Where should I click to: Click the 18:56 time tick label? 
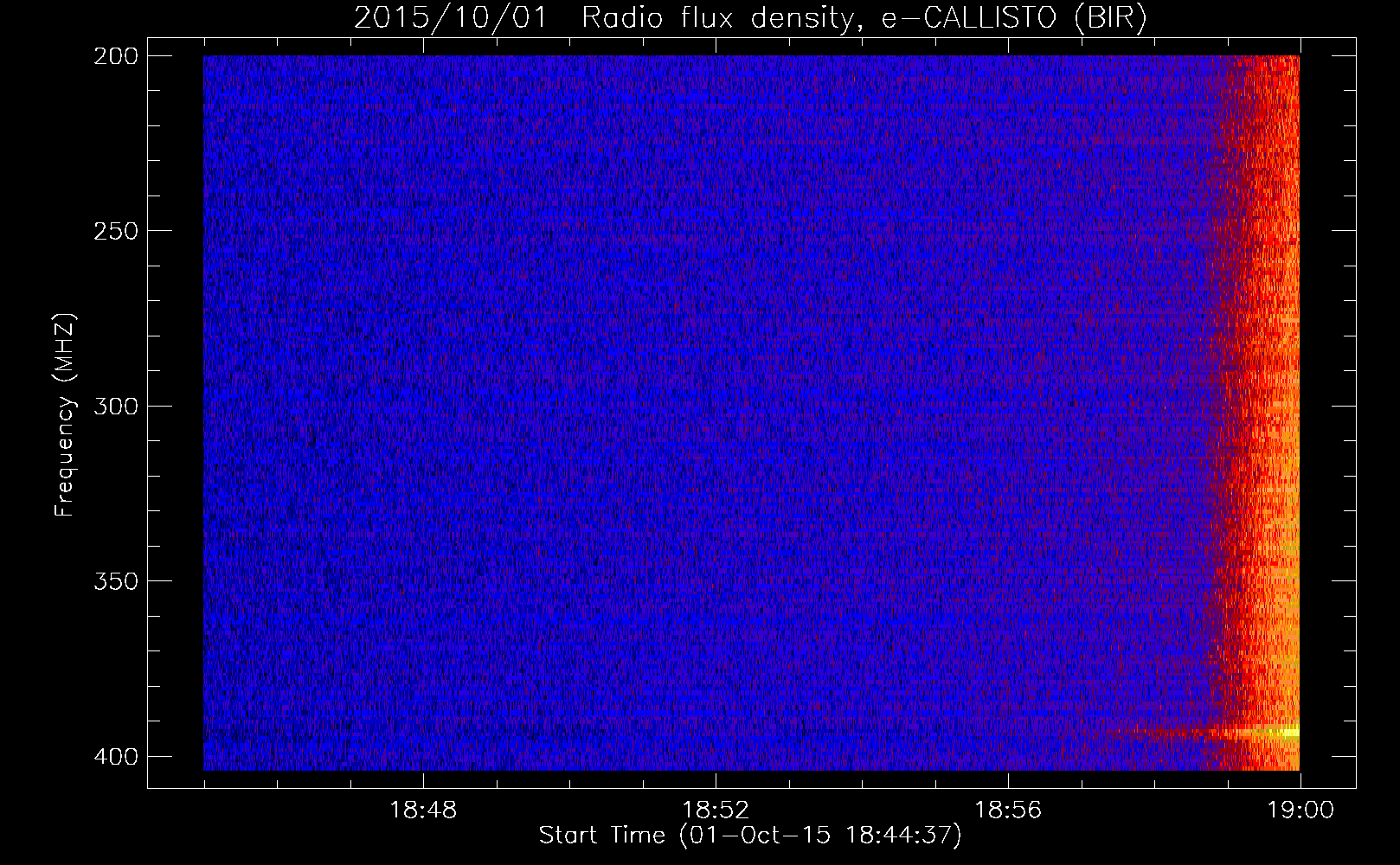(x=1008, y=811)
